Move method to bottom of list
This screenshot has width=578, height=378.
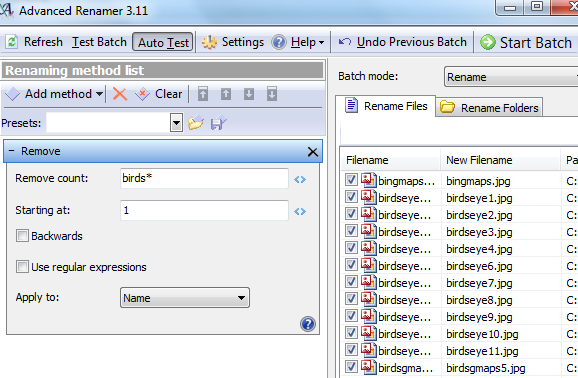pos(272,94)
